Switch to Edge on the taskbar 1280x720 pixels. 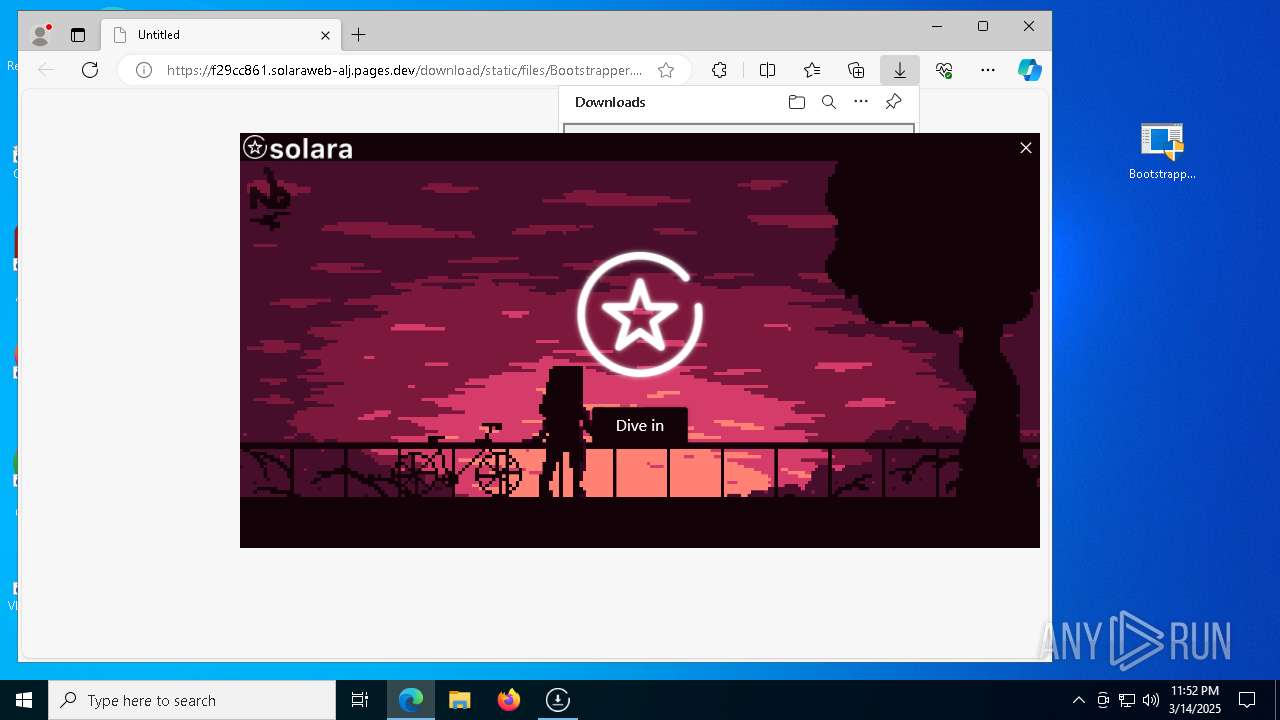tap(411, 700)
